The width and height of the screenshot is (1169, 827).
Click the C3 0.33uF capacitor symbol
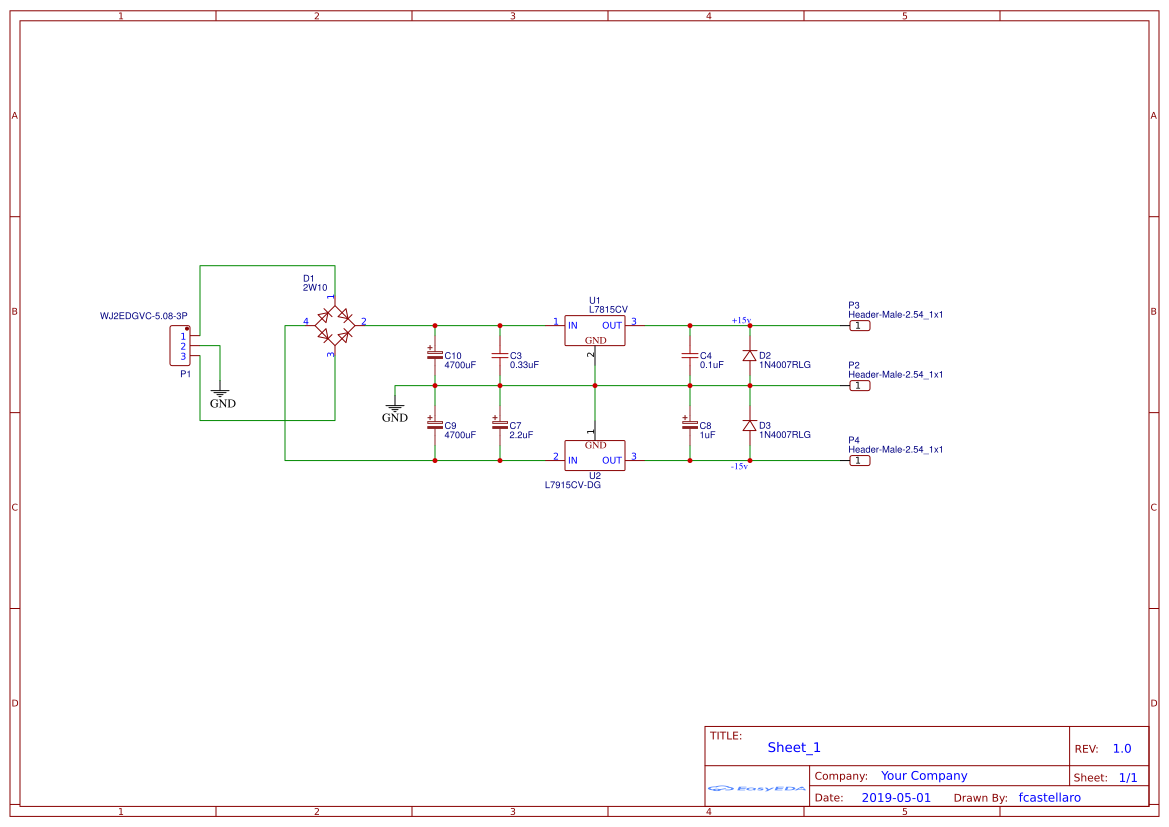pyautogui.click(x=499, y=355)
